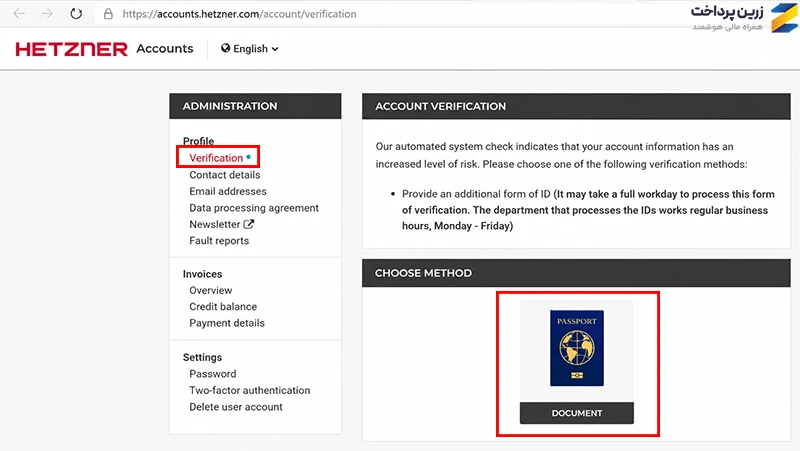Screen dimensions: 800x451
Task: Click the Hetzner logo
Action: 71,49
